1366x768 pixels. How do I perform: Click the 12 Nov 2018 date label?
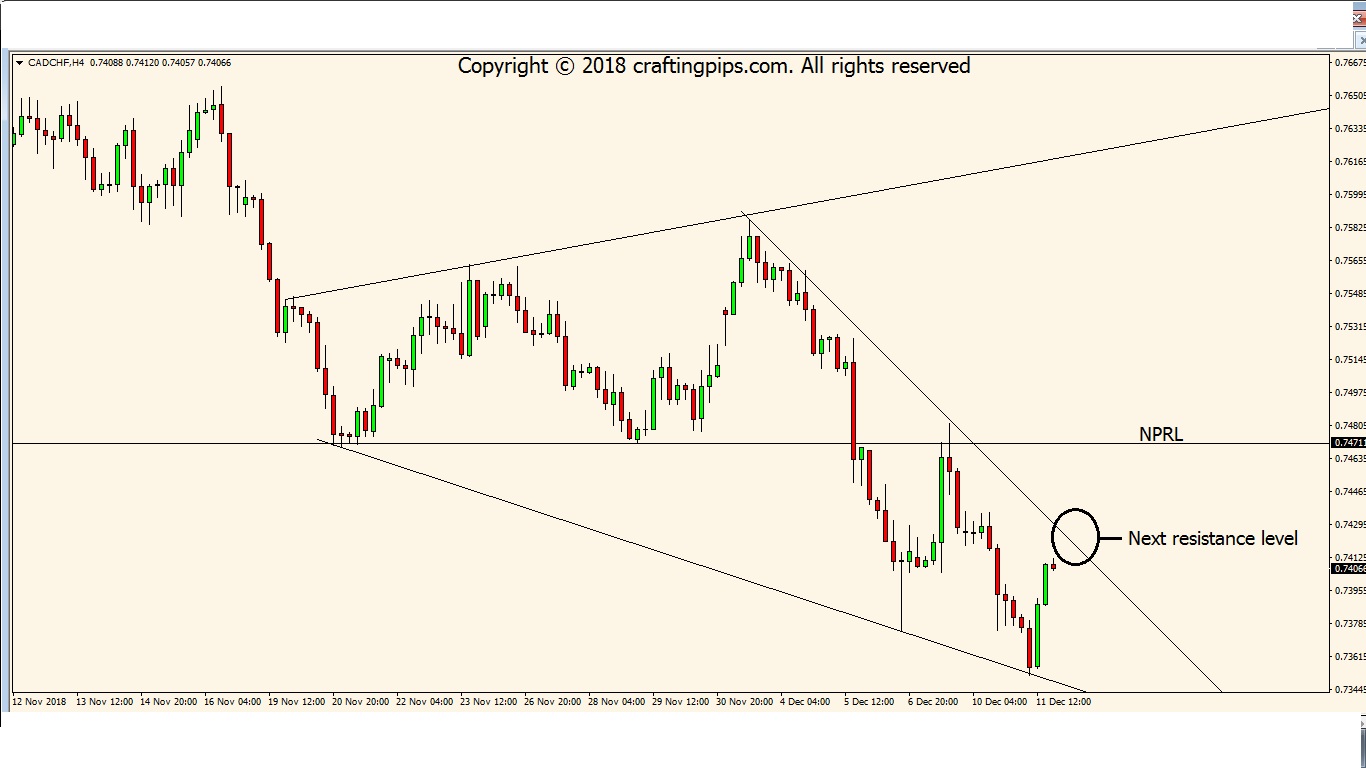tap(40, 702)
